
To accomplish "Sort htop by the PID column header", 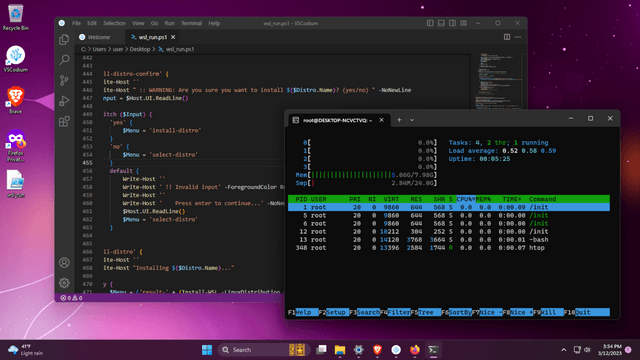I will pos(301,199).
